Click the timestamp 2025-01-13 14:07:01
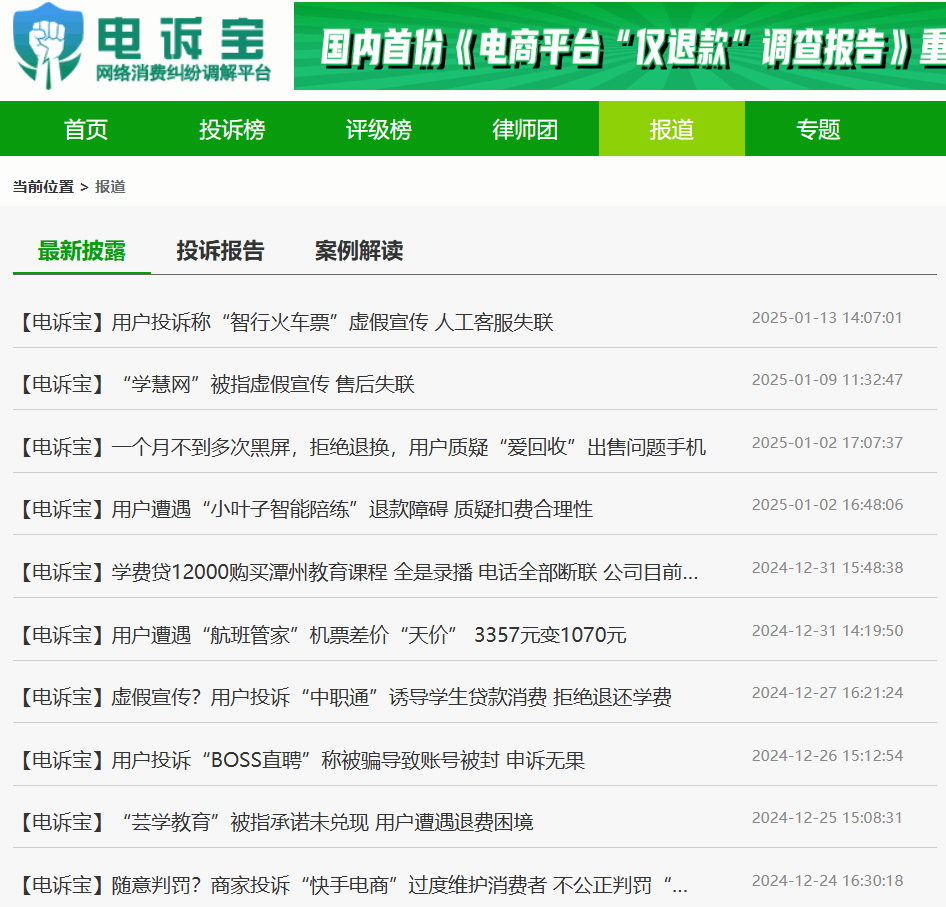The height and width of the screenshot is (907, 946). pyautogui.click(x=827, y=318)
